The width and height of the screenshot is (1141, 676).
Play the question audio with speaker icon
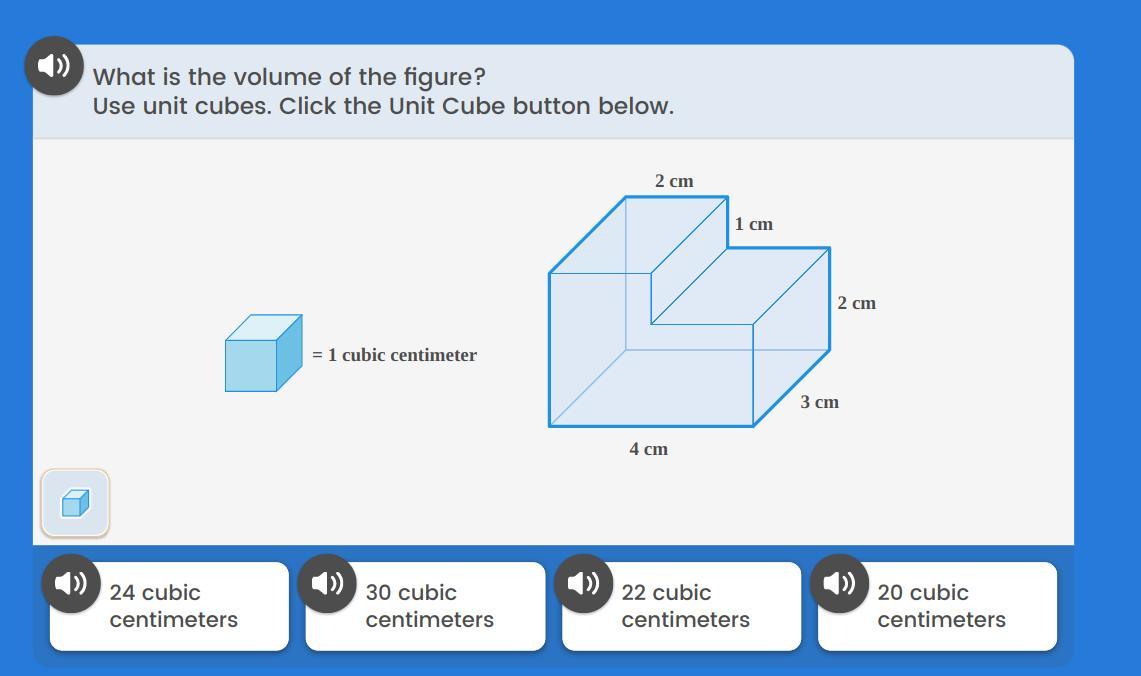point(55,65)
